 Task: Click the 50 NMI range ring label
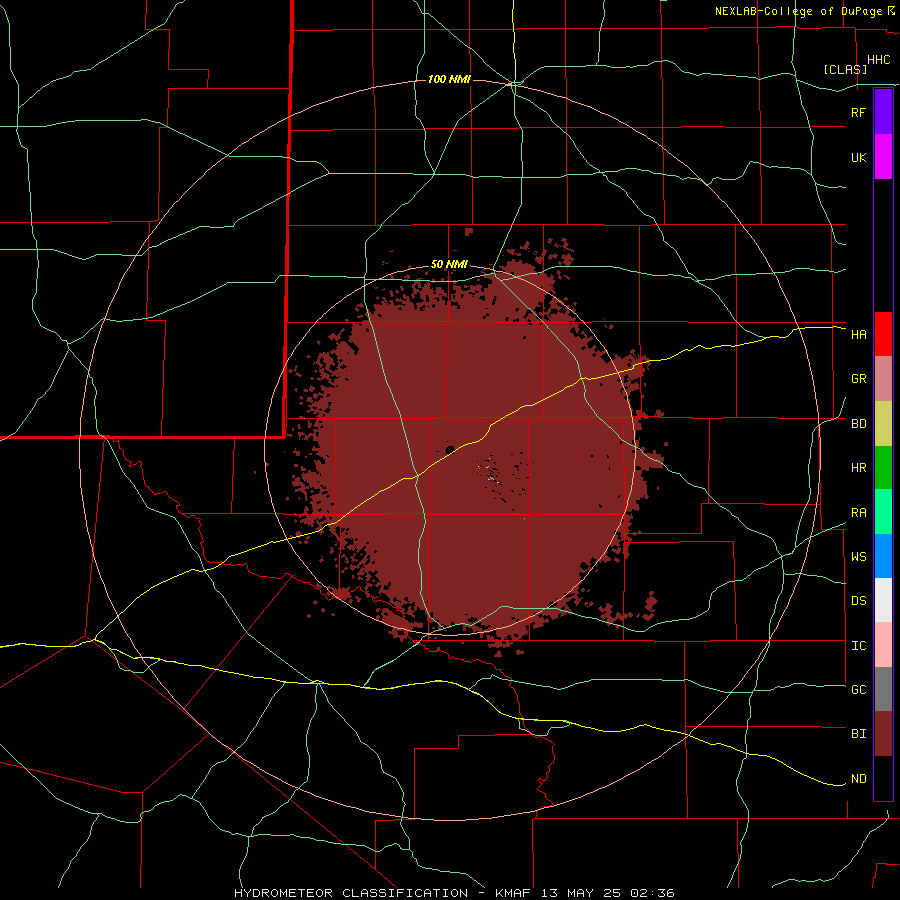point(449,264)
